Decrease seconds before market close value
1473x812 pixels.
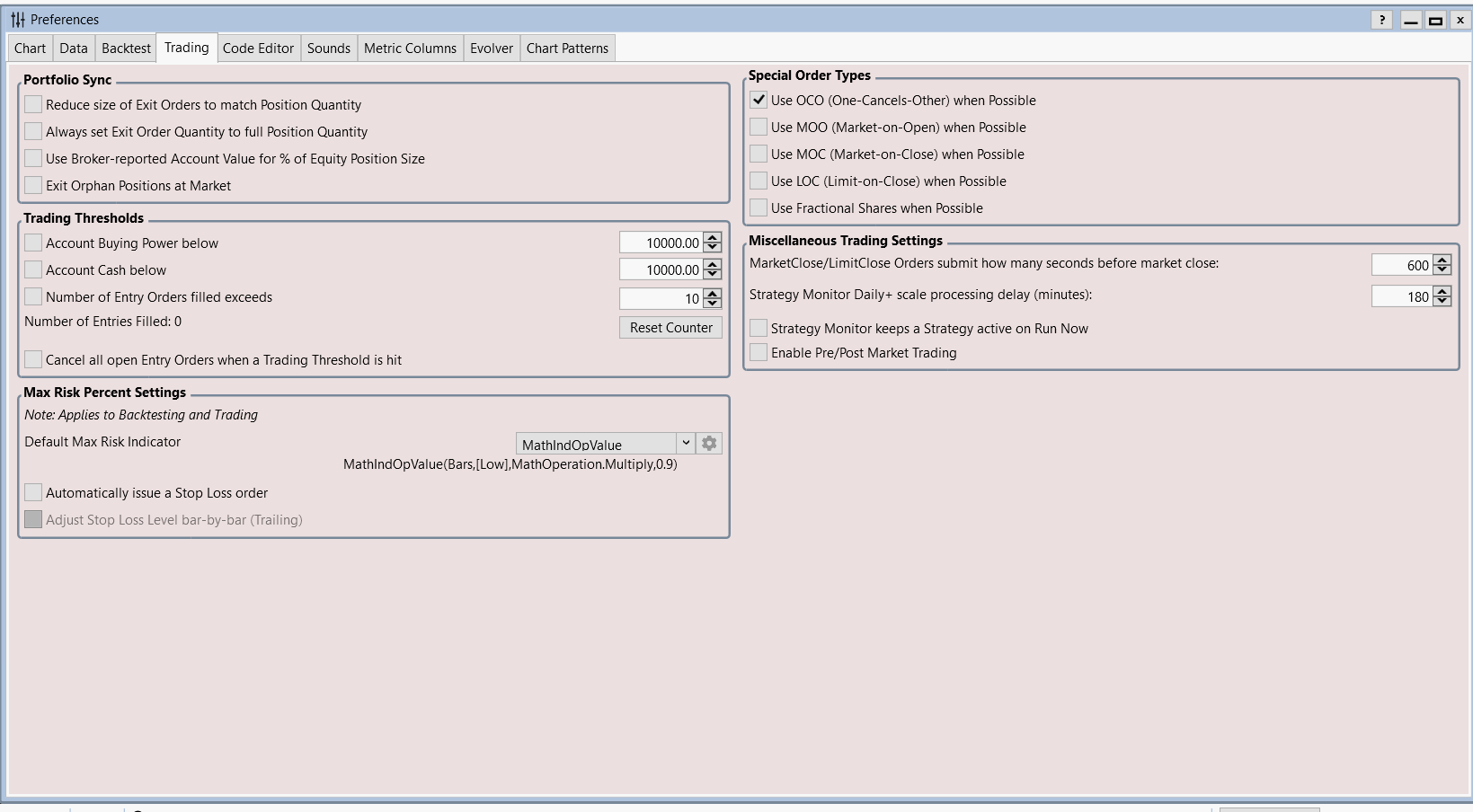coord(1442,269)
